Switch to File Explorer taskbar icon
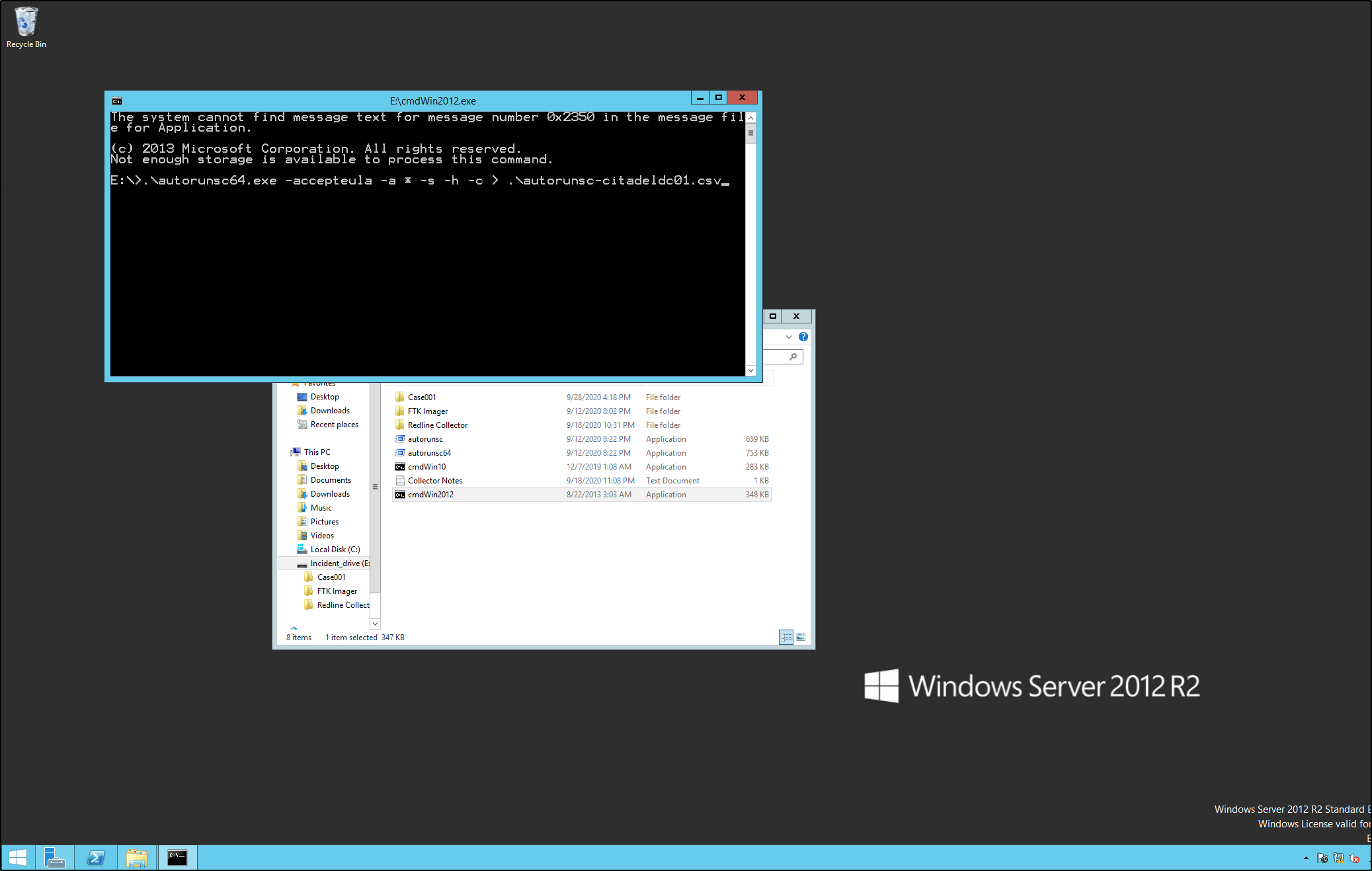Image resolution: width=1372 pixels, height=871 pixels. tap(137, 858)
